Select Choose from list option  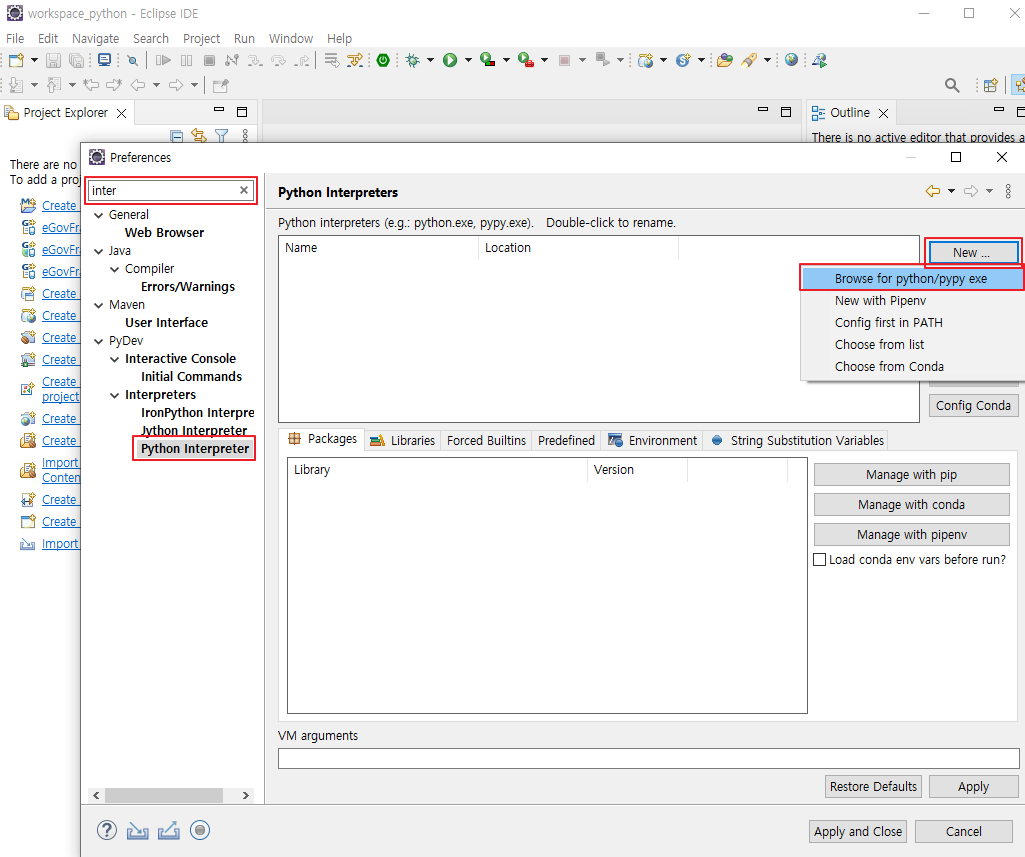click(x=879, y=344)
